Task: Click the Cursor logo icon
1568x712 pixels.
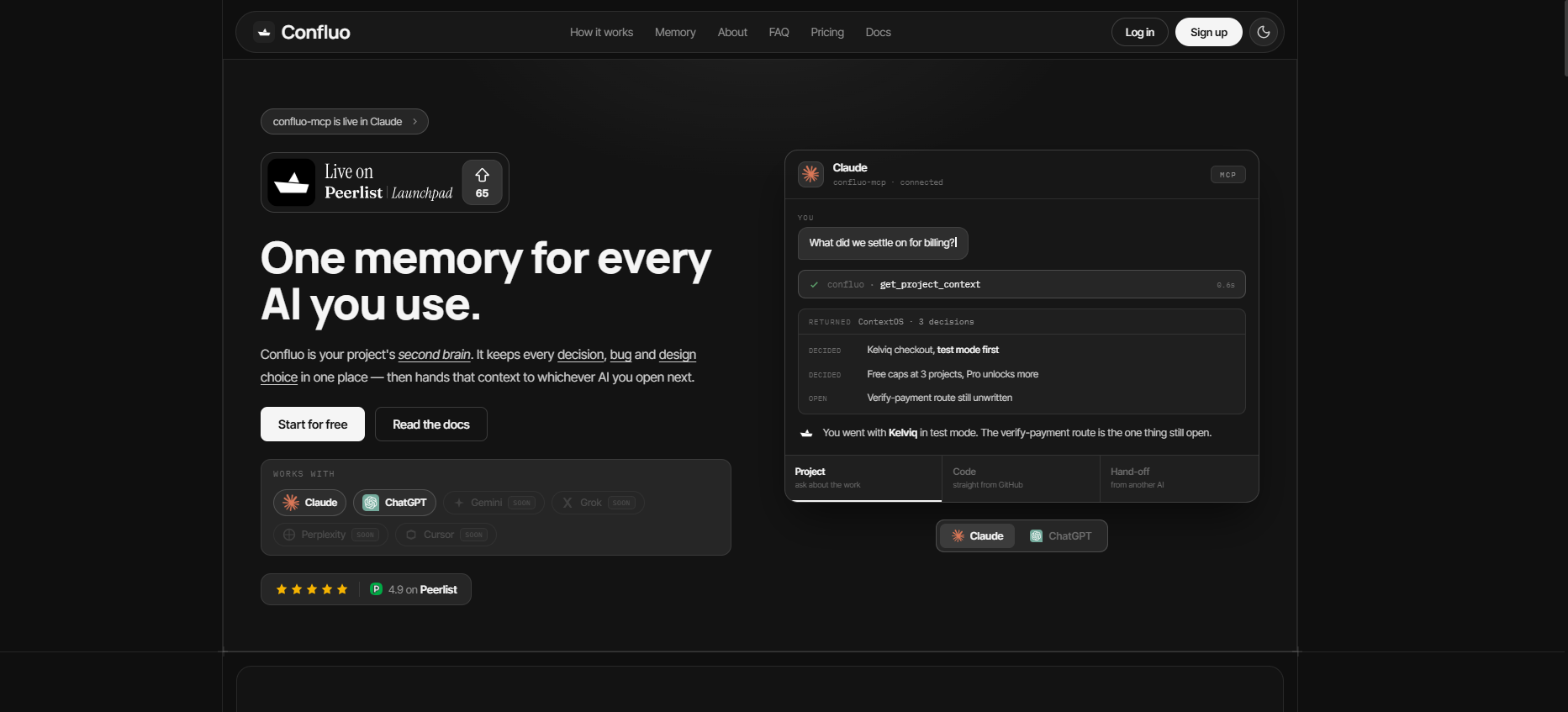Action: (x=411, y=535)
